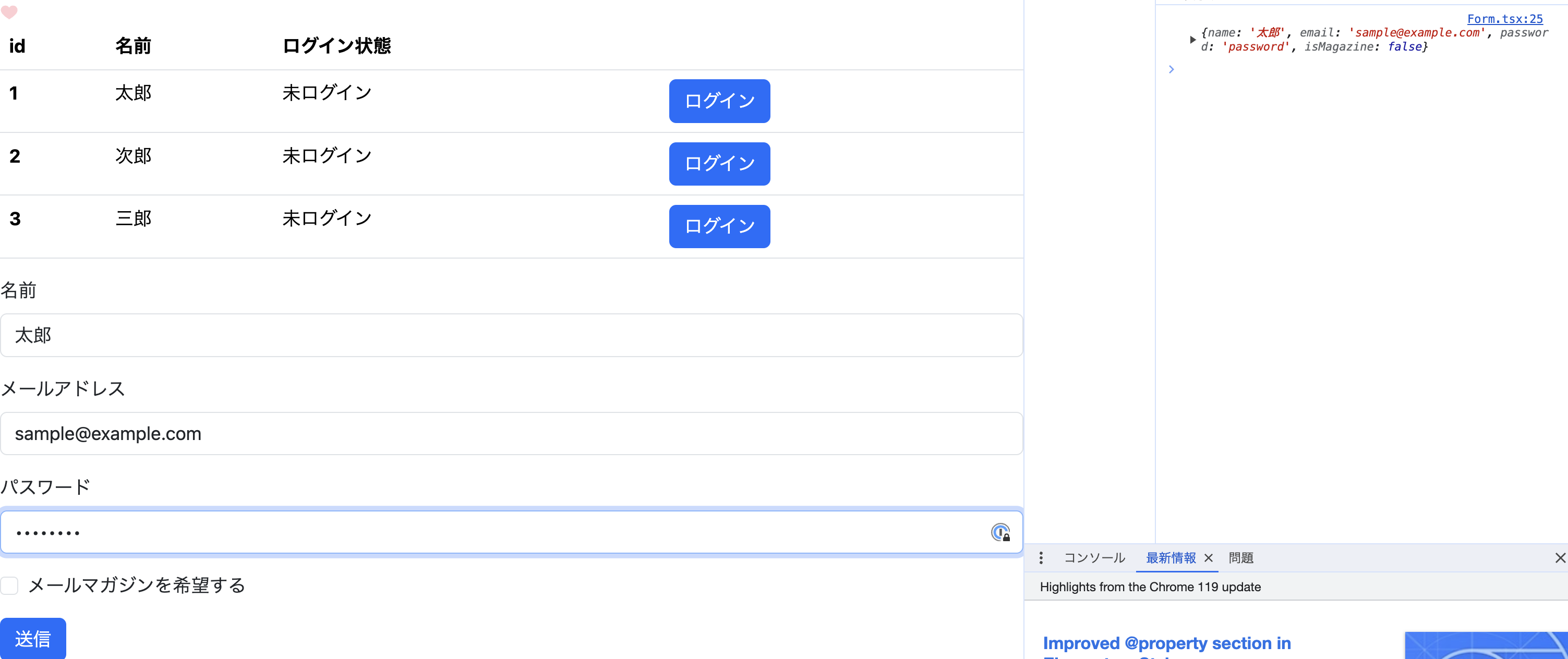Open the DevTools drawer three-dot menu
1568x659 pixels.
(x=1041, y=557)
